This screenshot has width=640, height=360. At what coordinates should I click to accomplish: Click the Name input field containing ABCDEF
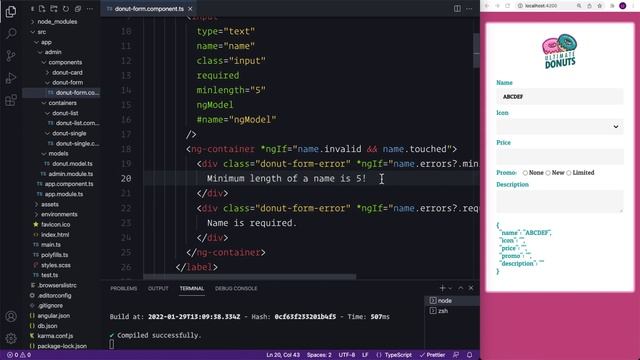tap(560, 97)
